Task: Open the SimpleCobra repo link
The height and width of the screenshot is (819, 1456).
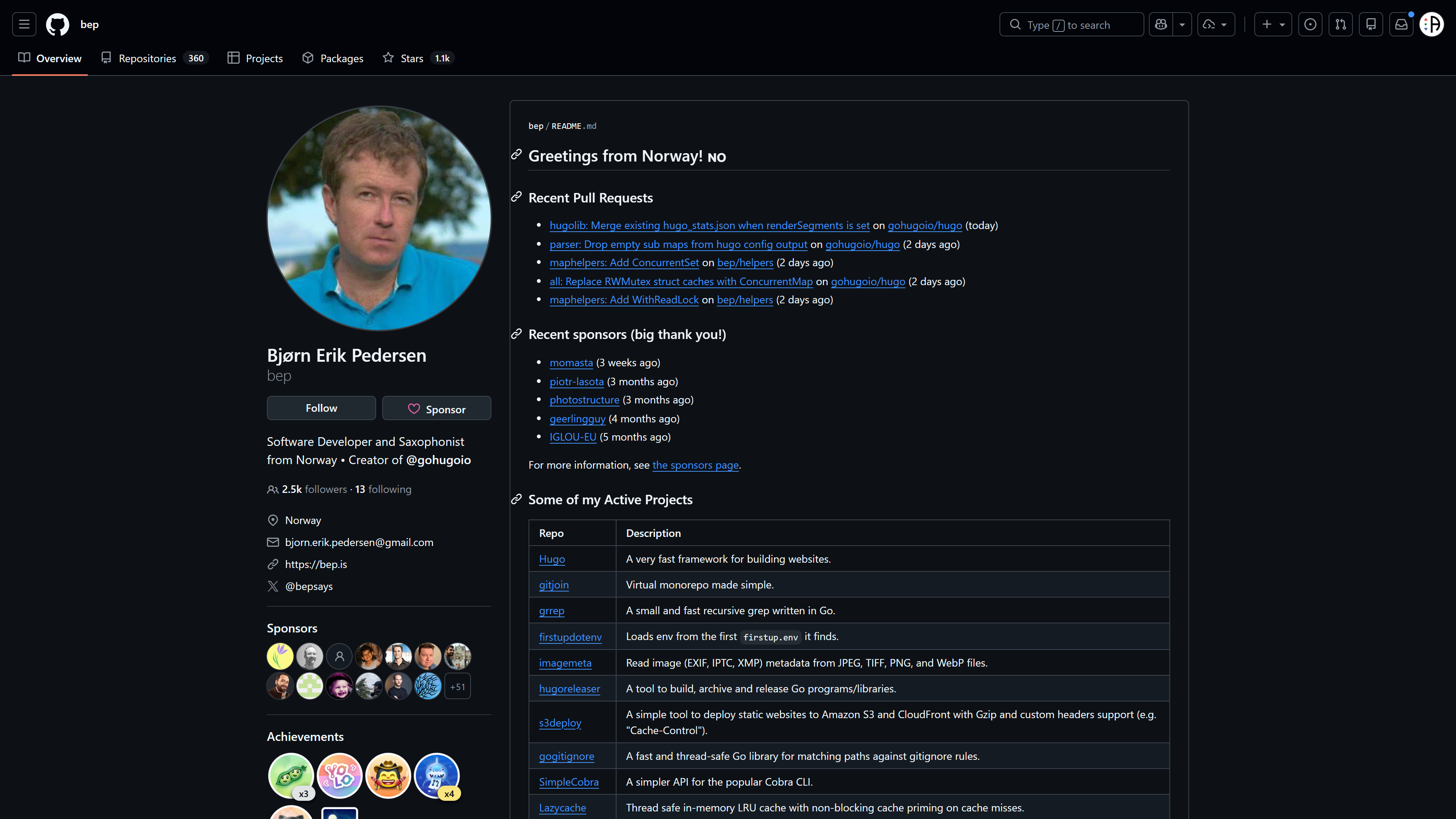Action: [569, 782]
